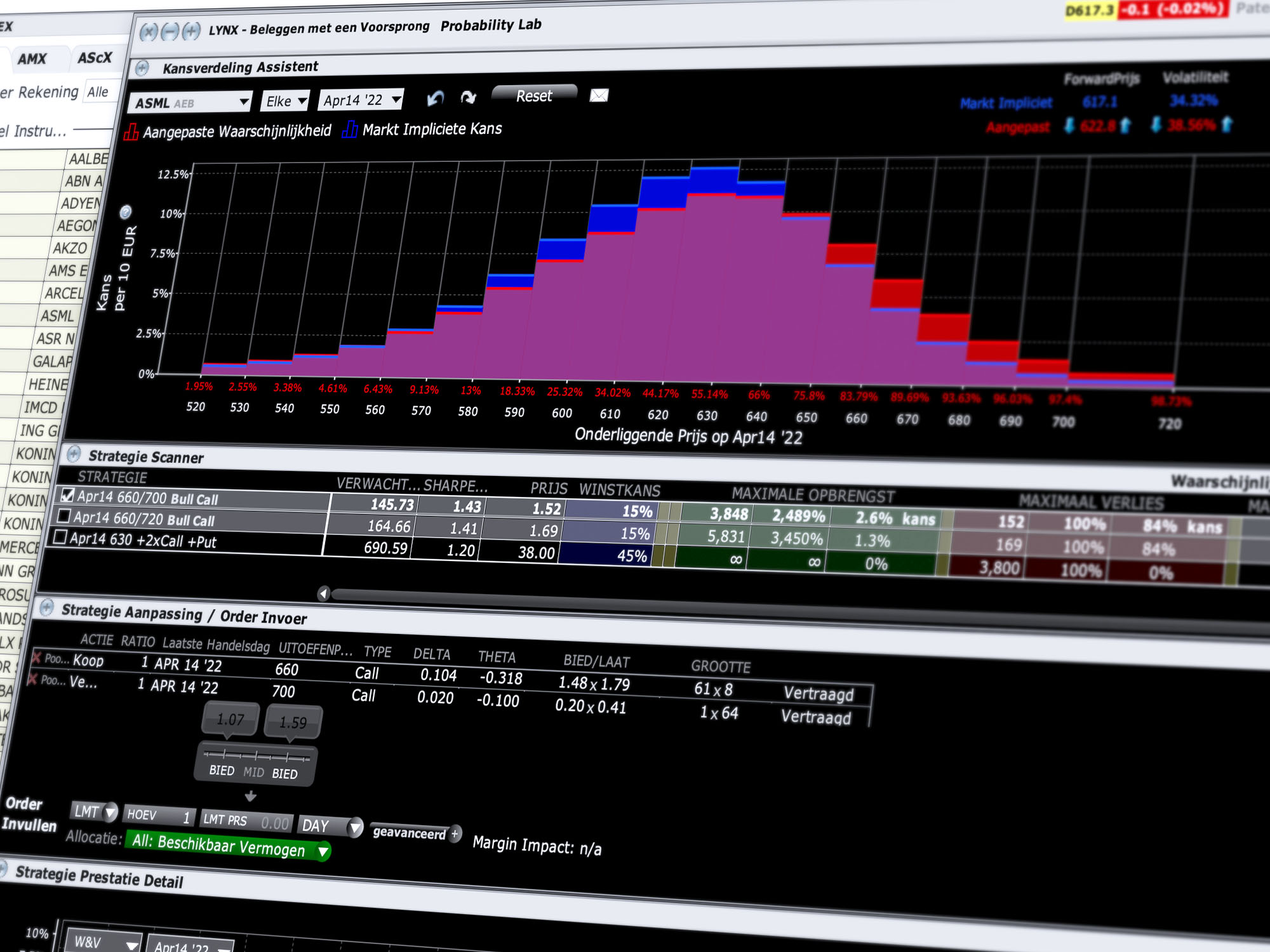Click the 145.73 expected profit cell

(x=392, y=505)
